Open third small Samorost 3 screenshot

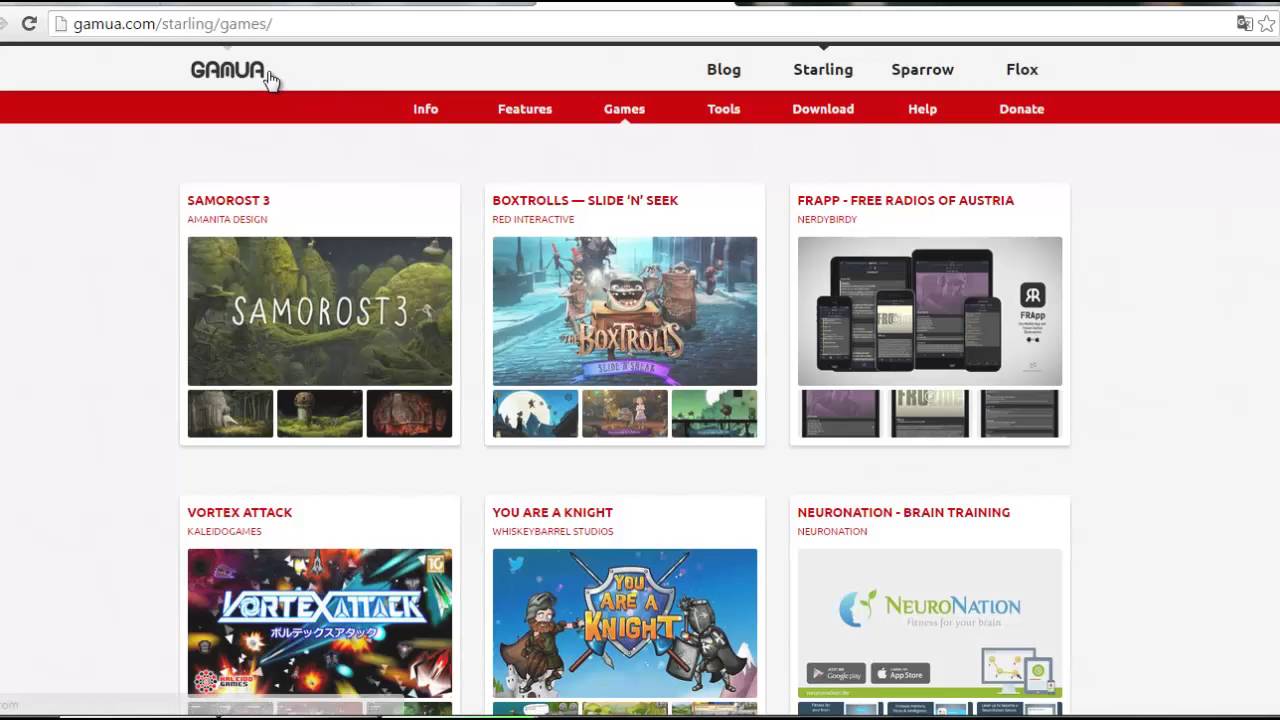[x=409, y=414]
